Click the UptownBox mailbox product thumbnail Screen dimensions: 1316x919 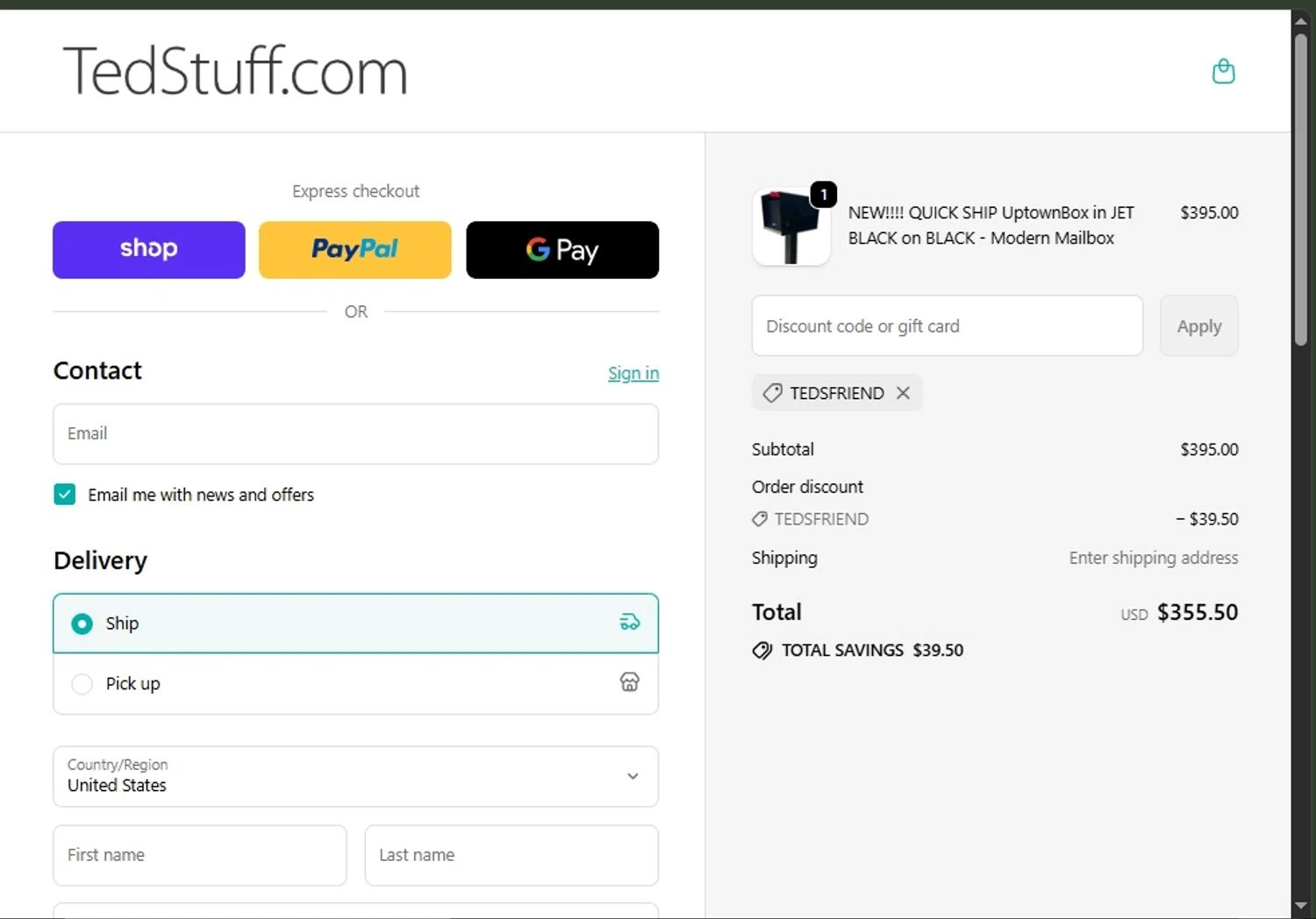(791, 227)
